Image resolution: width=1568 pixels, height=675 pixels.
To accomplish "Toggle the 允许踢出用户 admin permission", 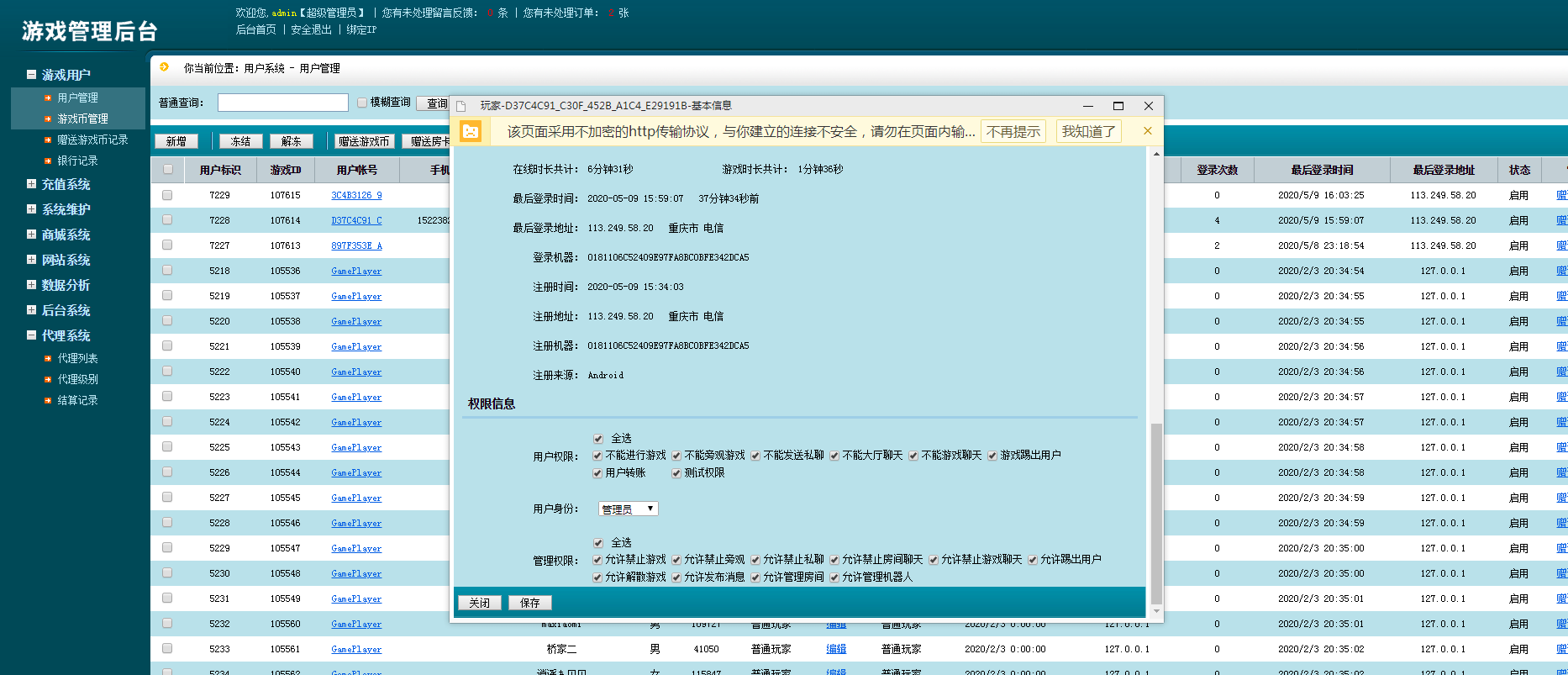I will tap(1033, 560).
